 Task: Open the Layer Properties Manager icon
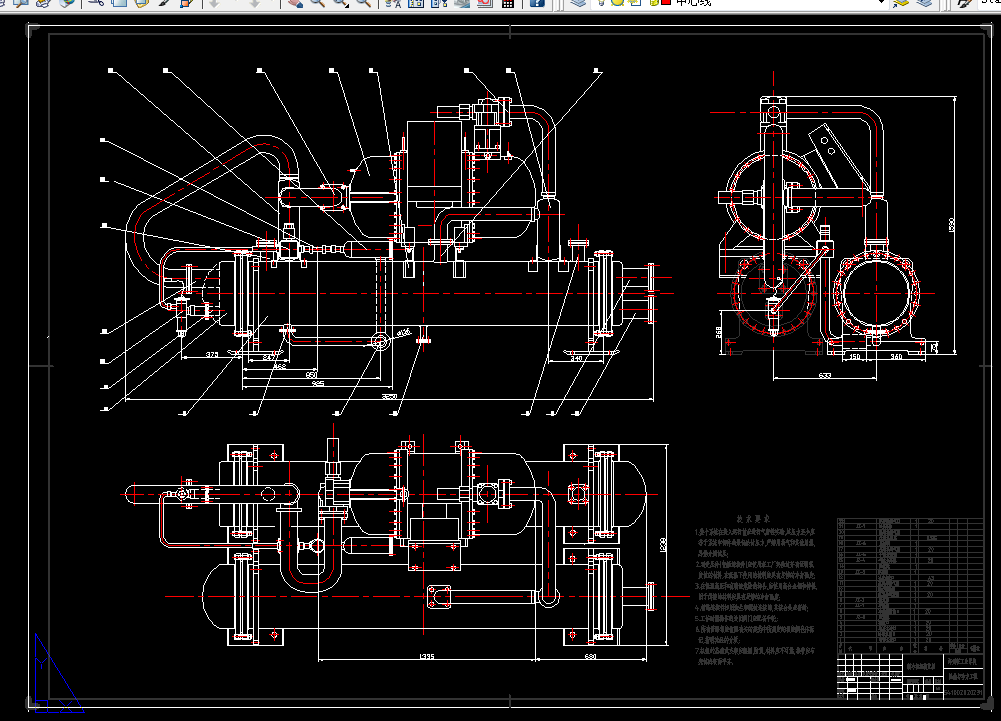click(x=578, y=3)
